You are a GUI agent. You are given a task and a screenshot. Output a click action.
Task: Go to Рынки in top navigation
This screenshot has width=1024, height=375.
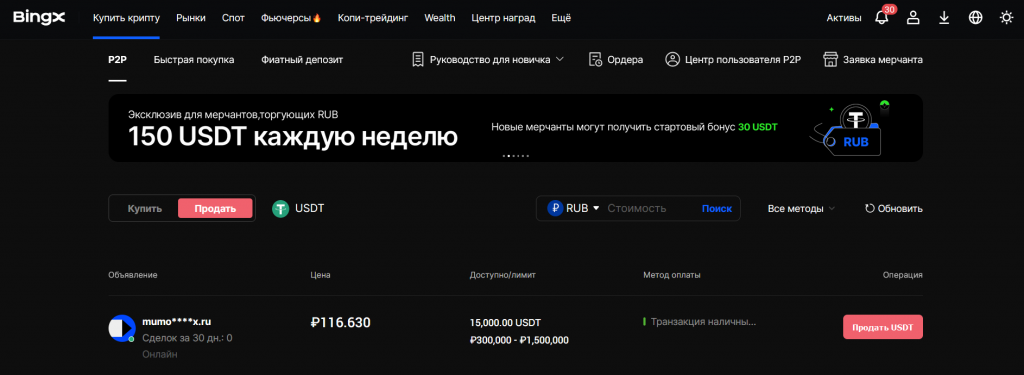pos(191,18)
